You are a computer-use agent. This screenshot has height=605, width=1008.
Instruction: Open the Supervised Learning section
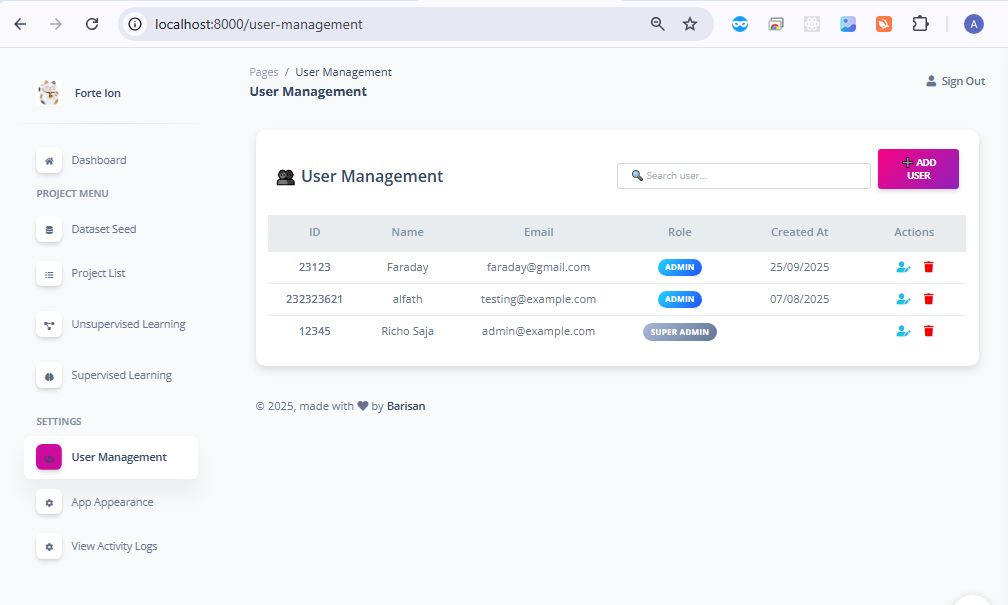(121, 375)
